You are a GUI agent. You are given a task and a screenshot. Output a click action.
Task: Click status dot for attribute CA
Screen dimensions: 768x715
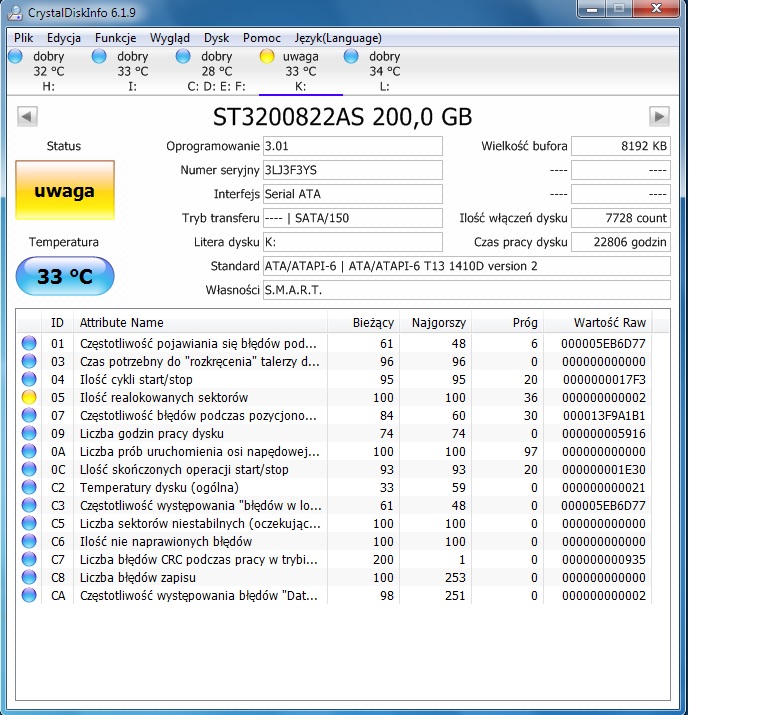(29, 595)
